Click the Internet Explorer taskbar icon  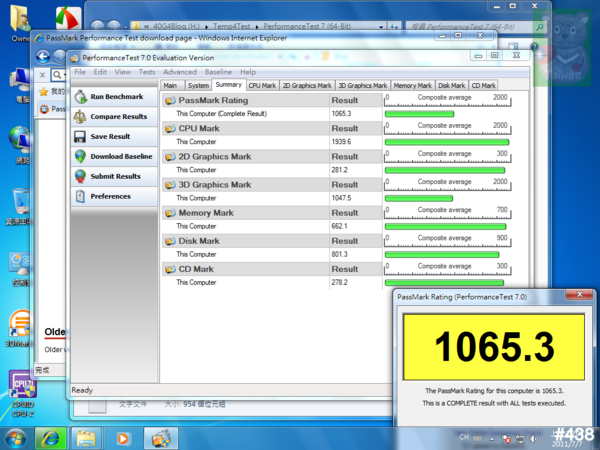pos(50,437)
